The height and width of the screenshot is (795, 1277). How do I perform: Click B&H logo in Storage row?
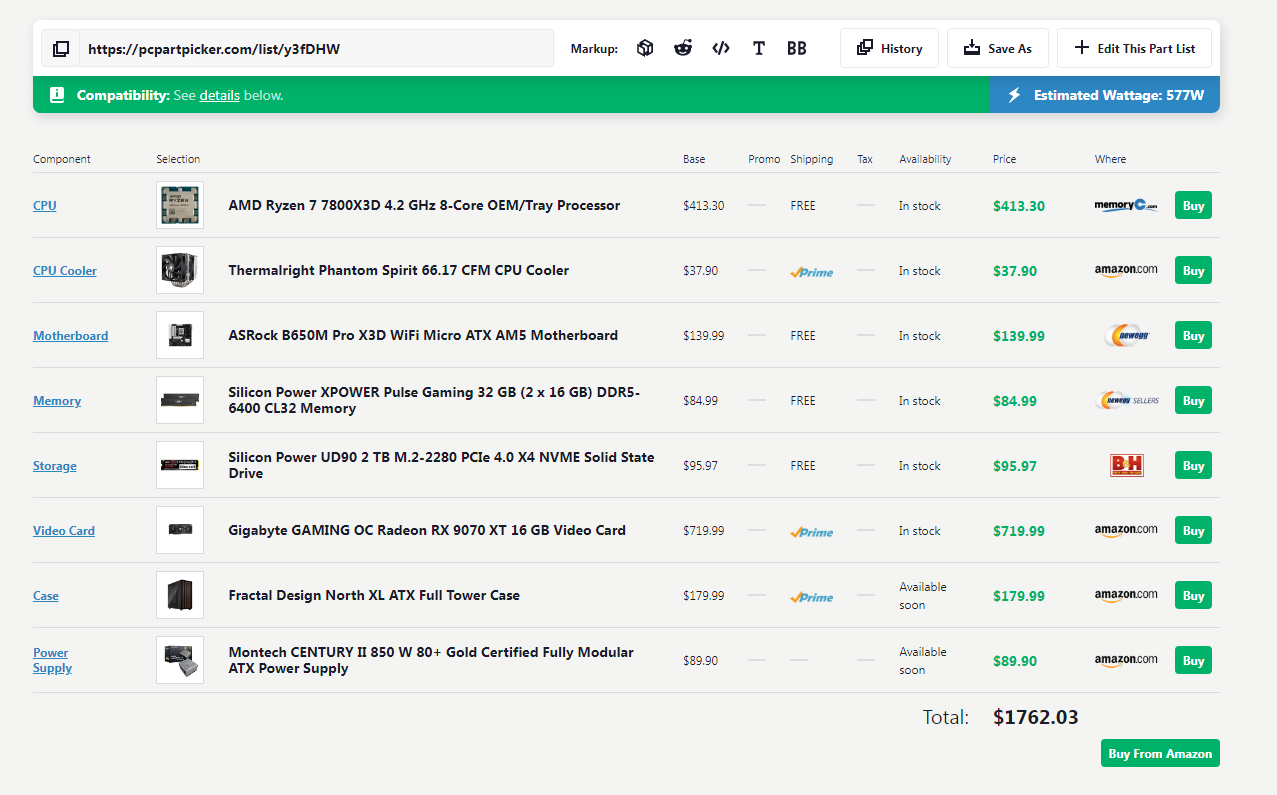pos(1126,465)
